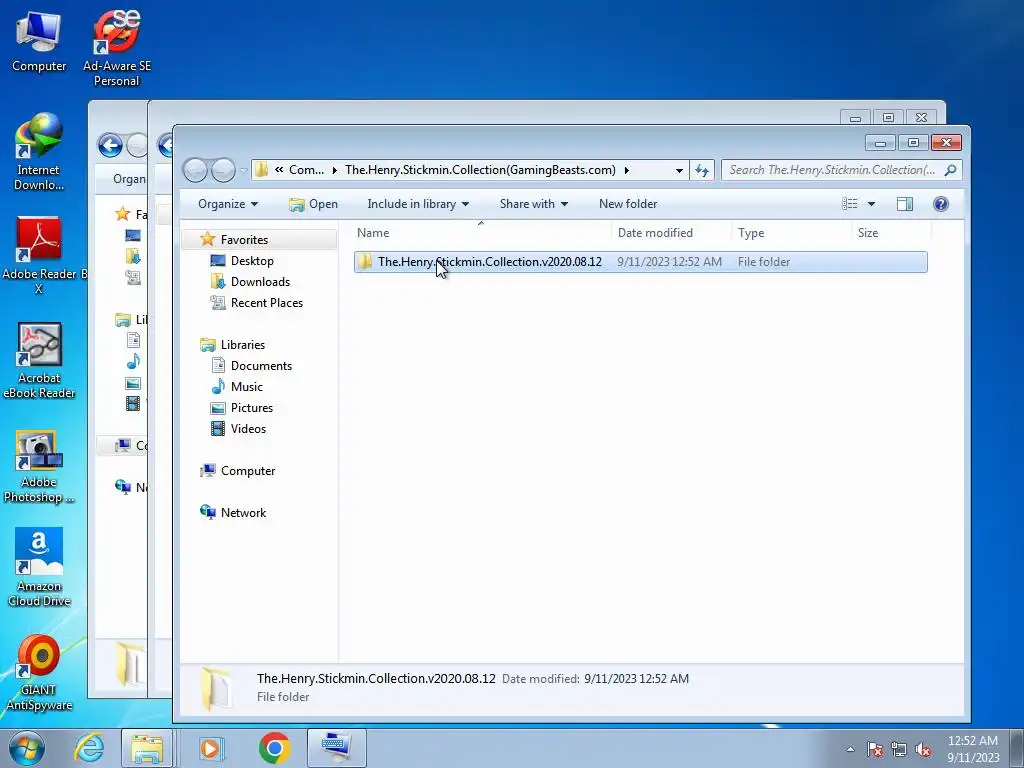Open the Windows Start menu orb
The image size is (1024, 768).
[x=26, y=748]
